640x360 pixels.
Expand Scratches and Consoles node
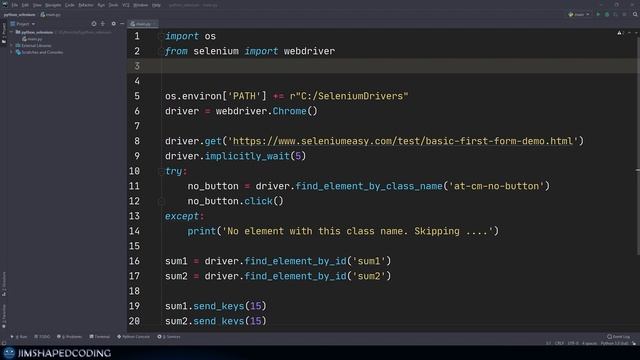click(x=12, y=52)
